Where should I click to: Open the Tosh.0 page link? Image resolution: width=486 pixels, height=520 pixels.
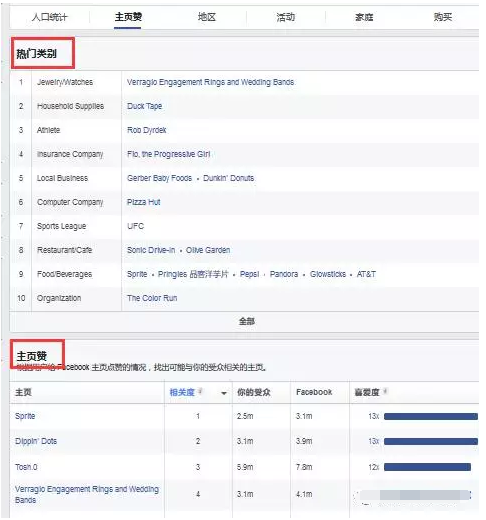coord(26,467)
